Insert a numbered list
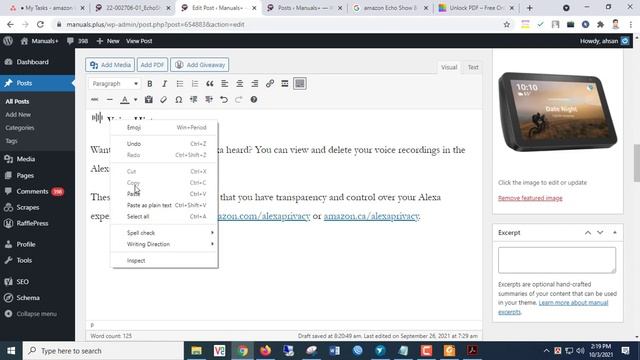Screen dimensions: 640x360 (195, 84)
